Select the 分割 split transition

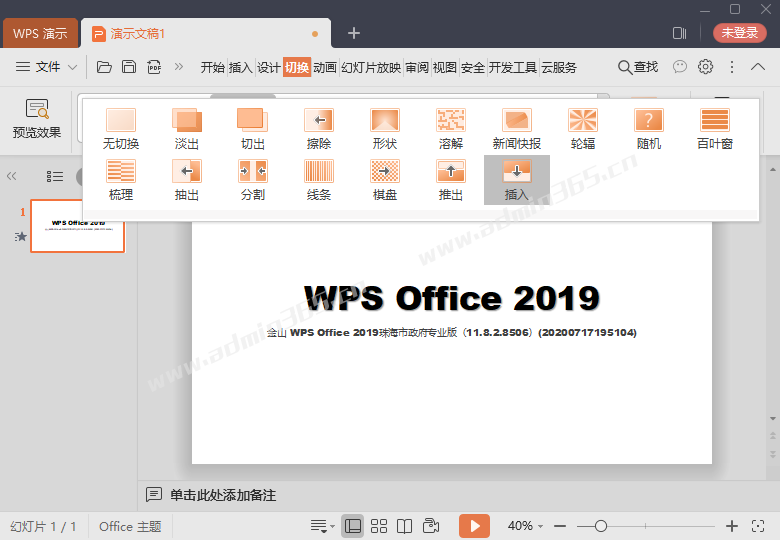click(x=253, y=180)
